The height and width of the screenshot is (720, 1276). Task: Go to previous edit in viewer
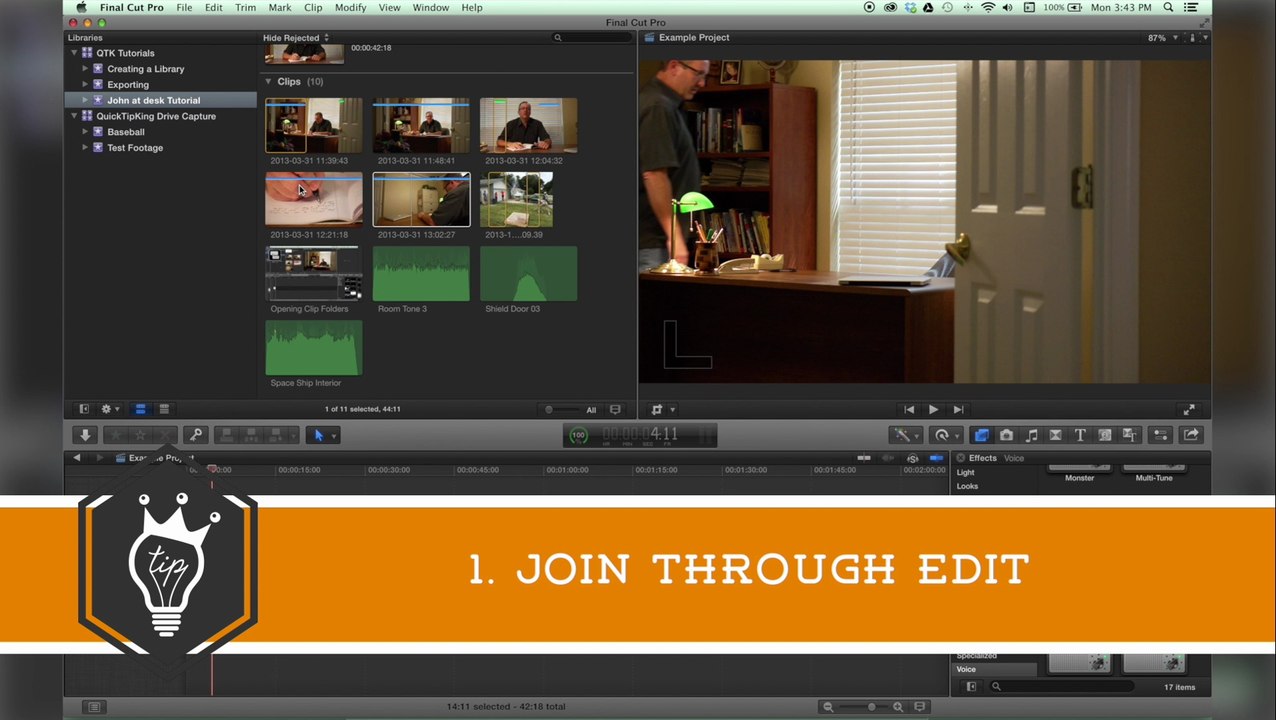point(909,409)
